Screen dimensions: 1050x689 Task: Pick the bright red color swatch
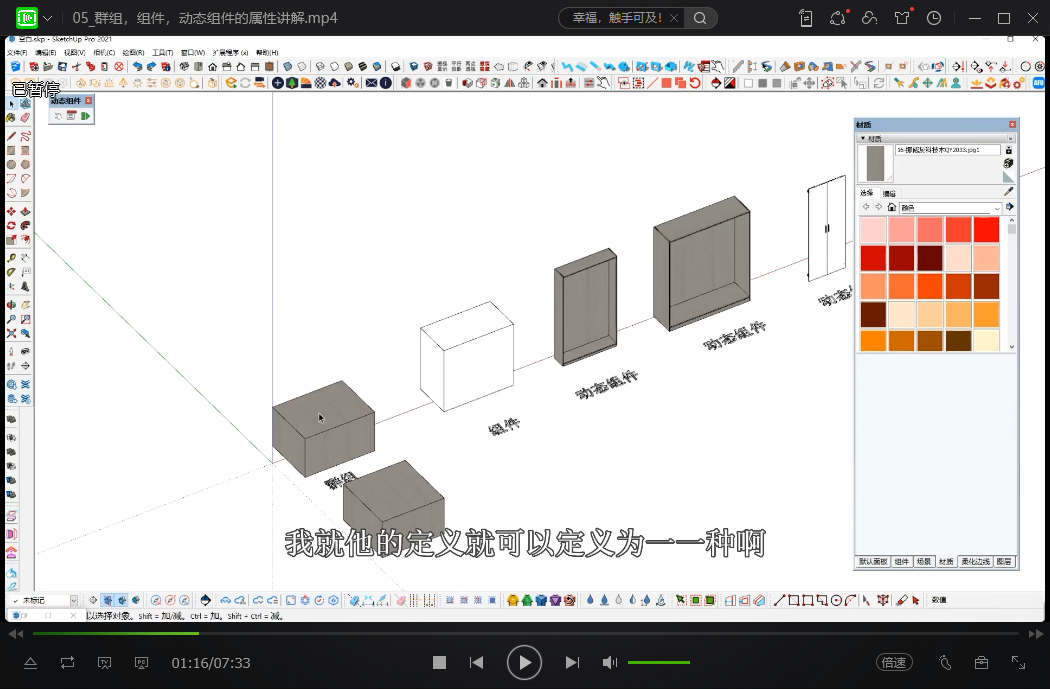(x=986, y=229)
